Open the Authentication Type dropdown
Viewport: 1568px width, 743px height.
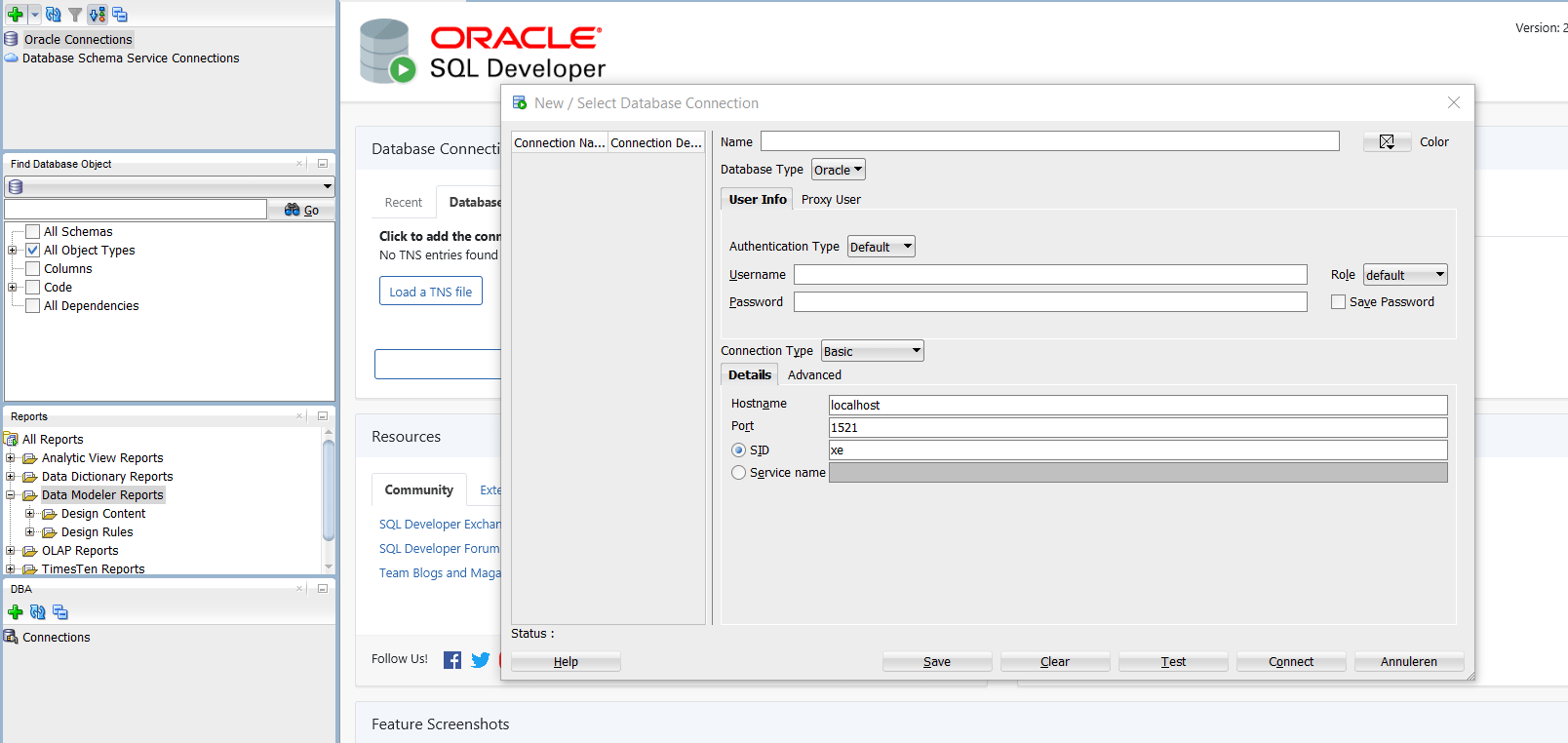[x=882, y=247]
